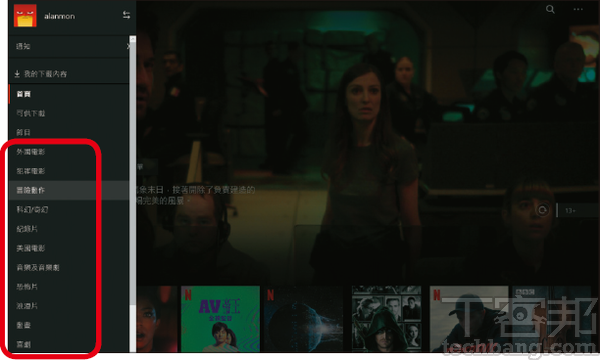Expand the 通知 notifications chevron
Screen dimensions: 600x360
click(x=128, y=46)
